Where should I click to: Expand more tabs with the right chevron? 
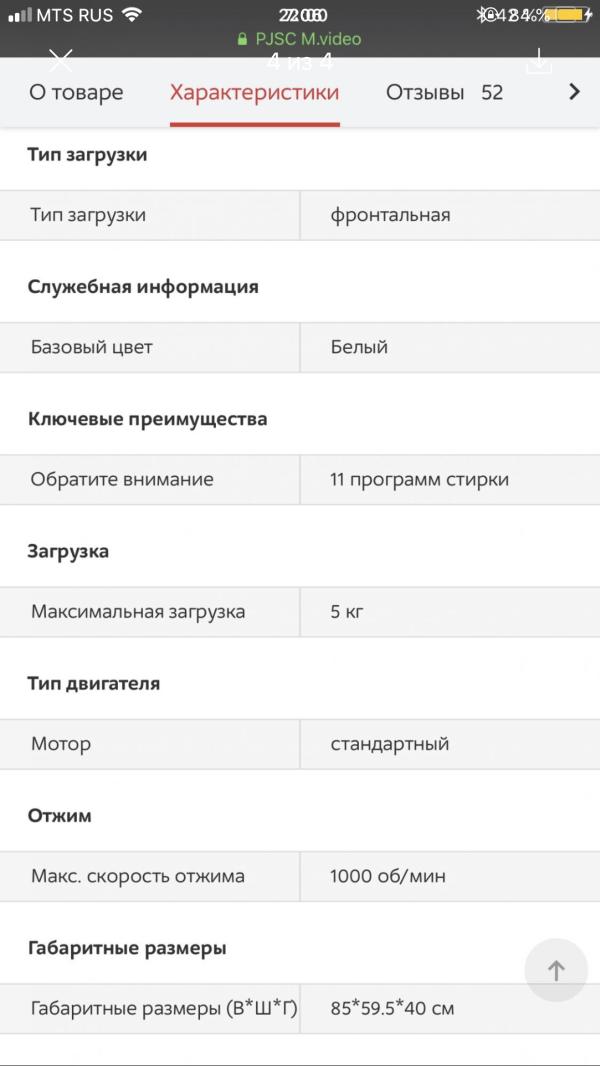tap(574, 92)
